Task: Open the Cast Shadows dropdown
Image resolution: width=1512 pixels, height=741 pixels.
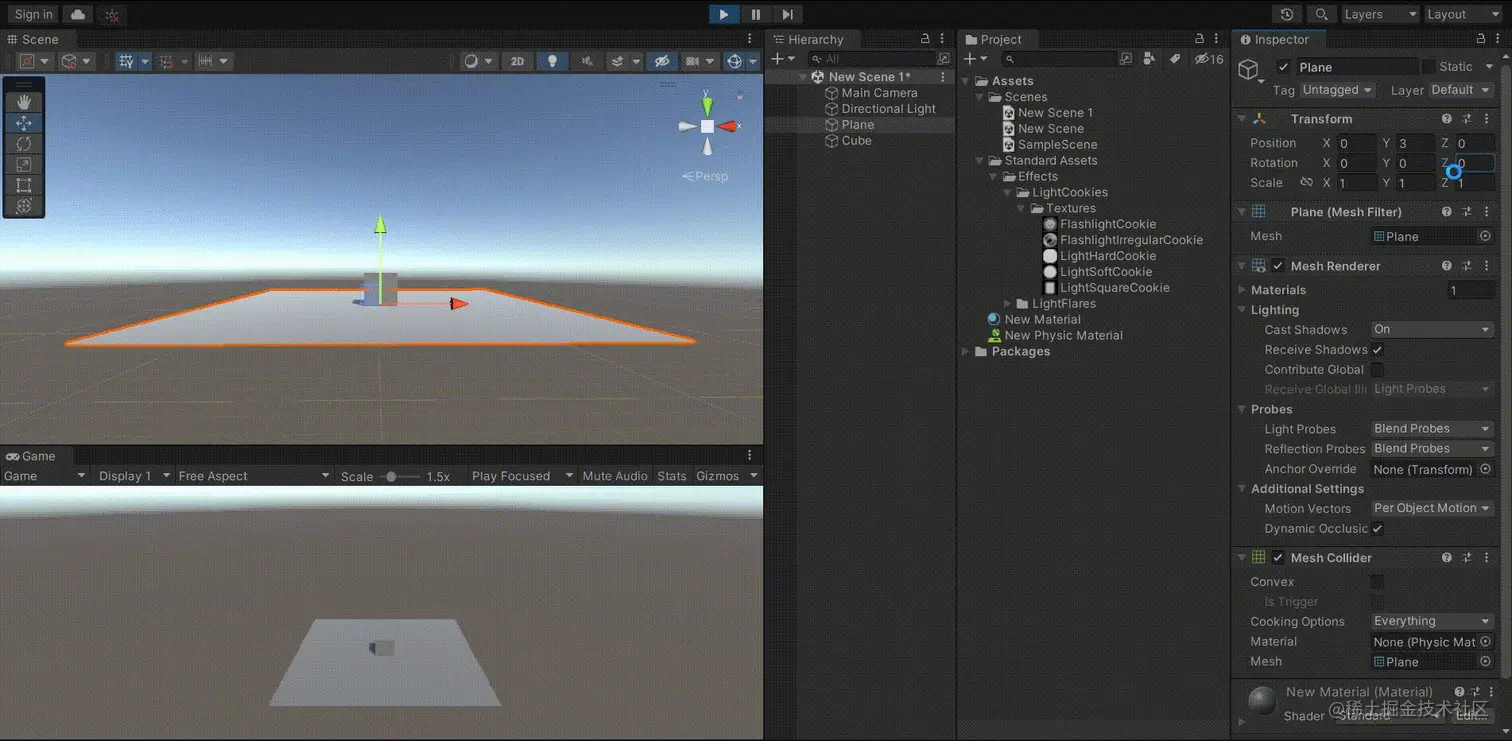Action: coord(1432,329)
